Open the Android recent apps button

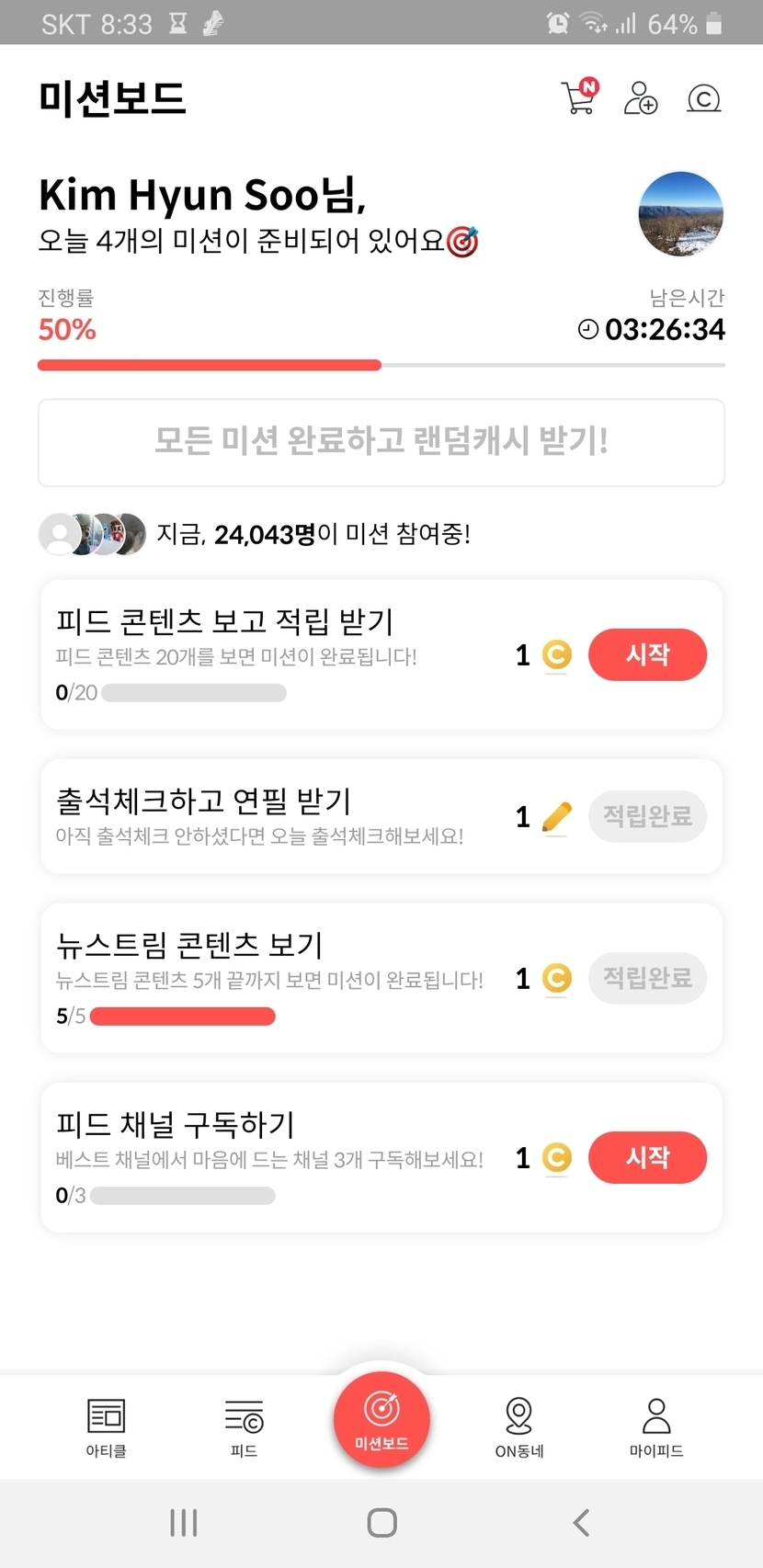coord(184,1523)
